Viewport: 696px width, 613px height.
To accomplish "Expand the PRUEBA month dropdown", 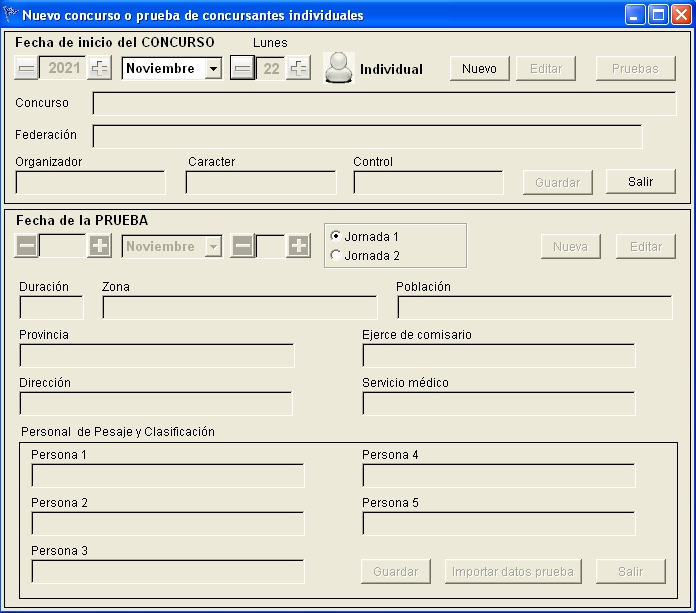I will tap(213, 246).
